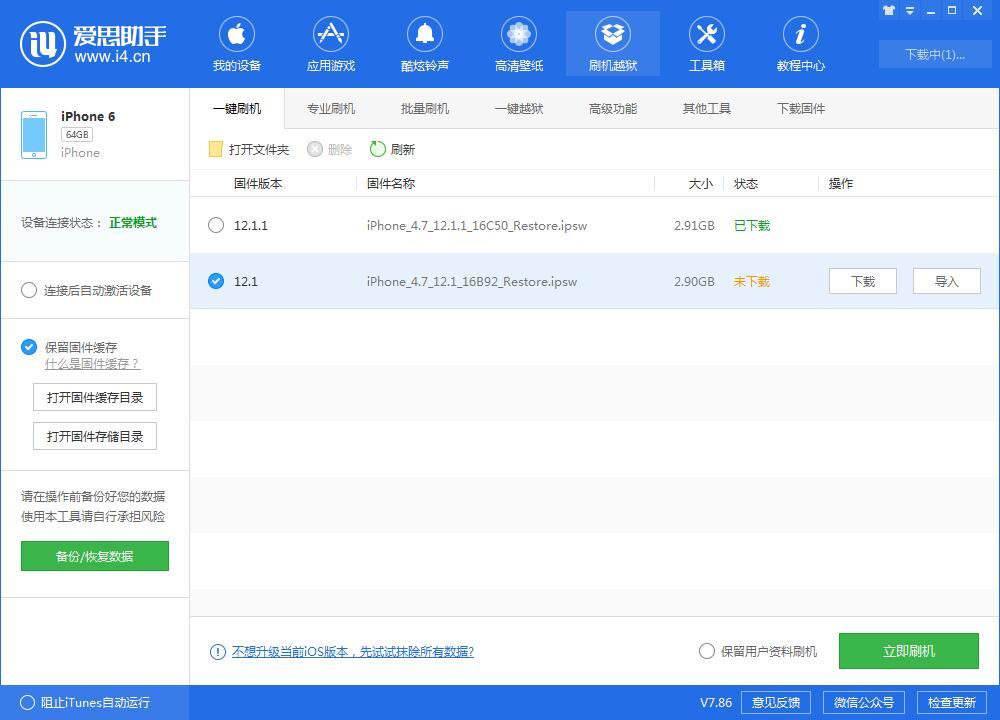Open the title bar dropdown menu arrow
Viewport: 1000px width, 720px height.
pyautogui.click(x=910, y=10)
